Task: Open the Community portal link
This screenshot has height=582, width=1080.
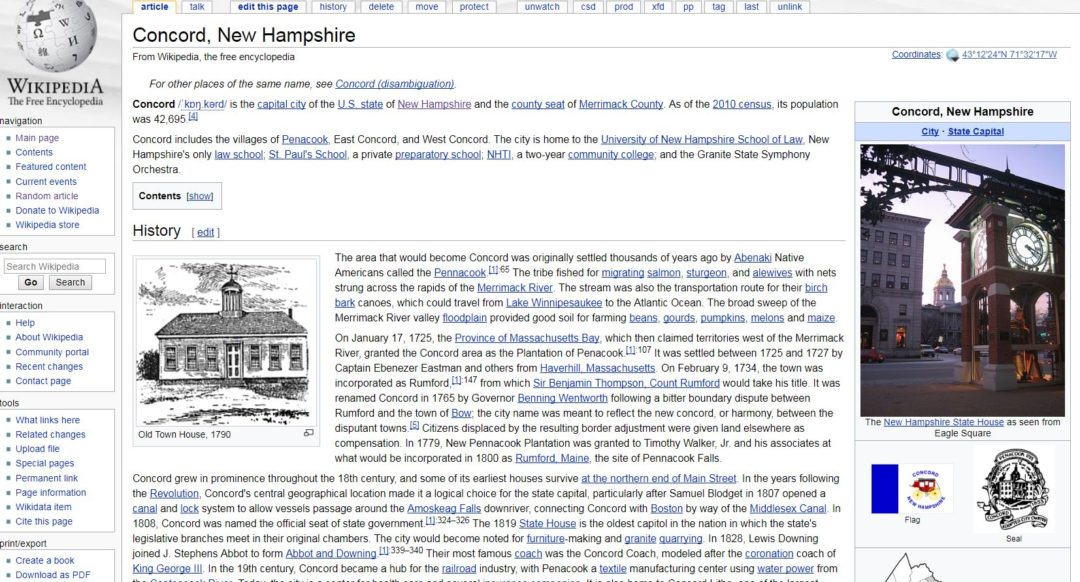Action: 52,352
